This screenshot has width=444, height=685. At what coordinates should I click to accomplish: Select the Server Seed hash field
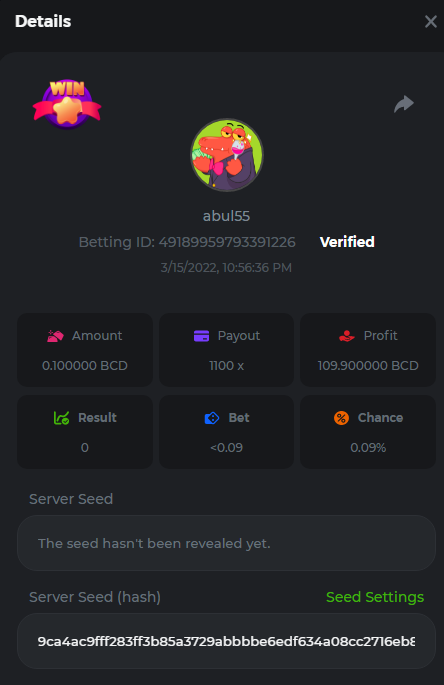226,641
